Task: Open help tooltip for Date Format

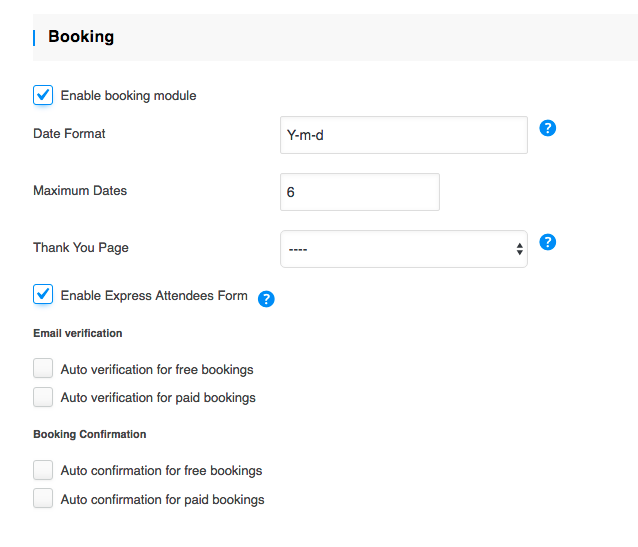Action: click(547, 128)
